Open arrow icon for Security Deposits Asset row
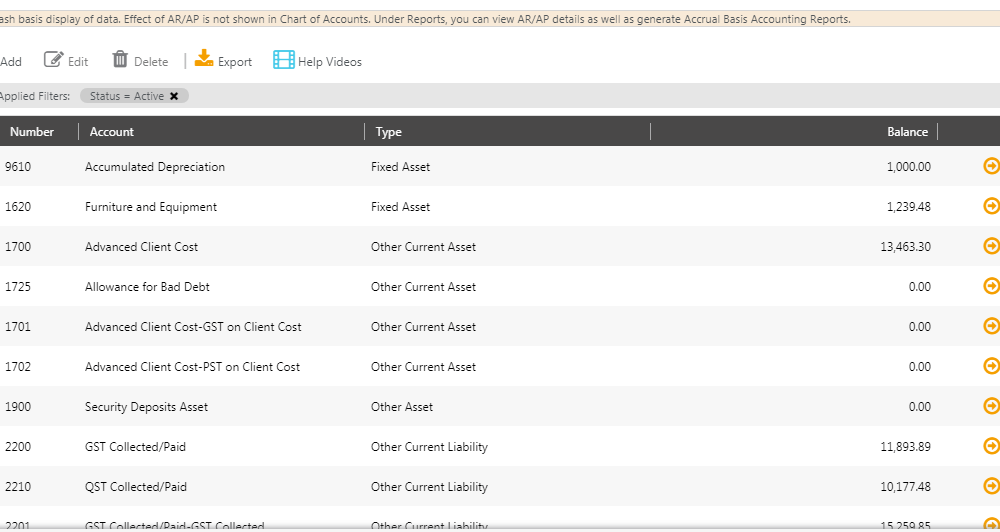 pyautogui.click(x=991, y=406)
